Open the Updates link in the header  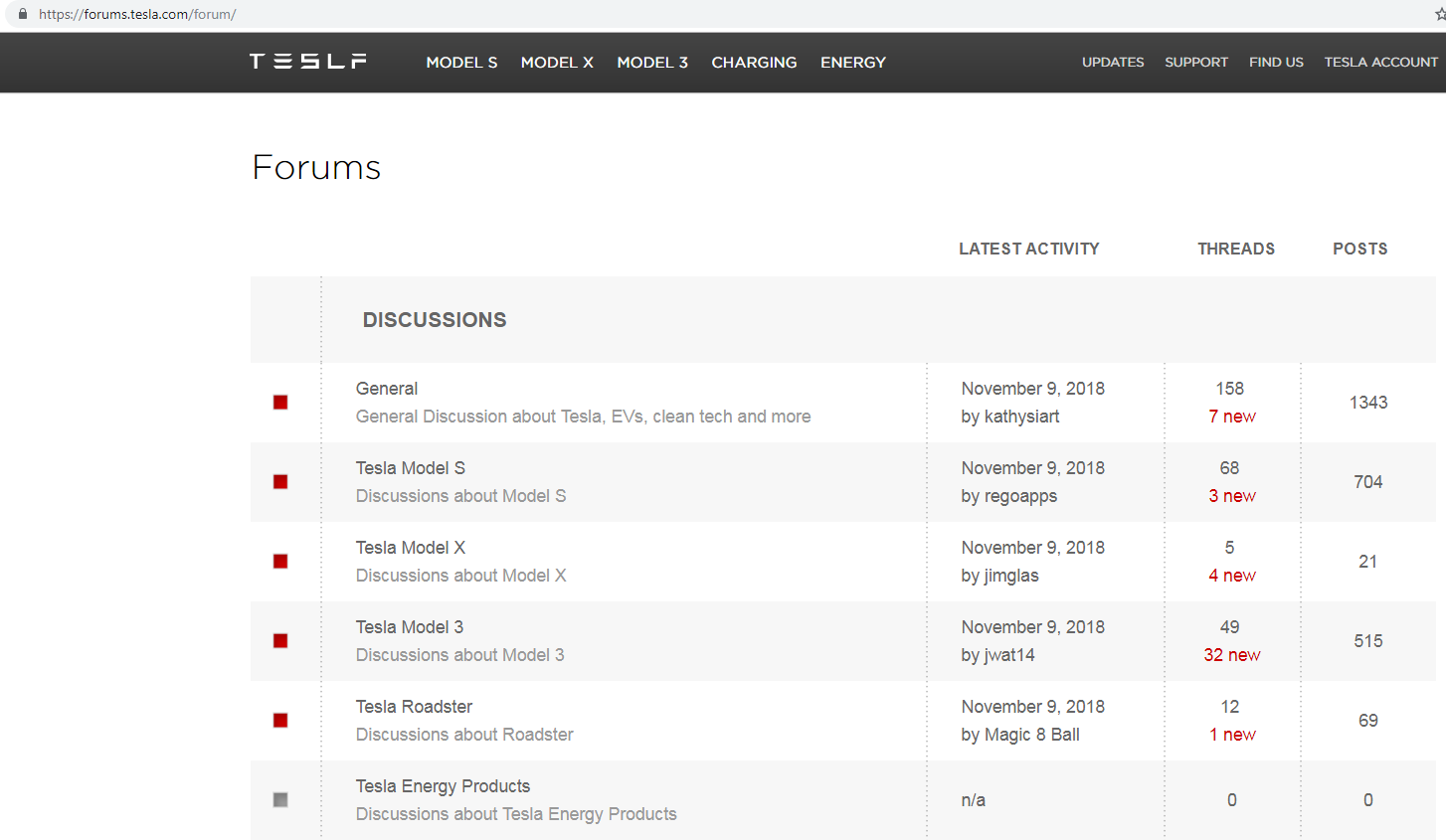tap(1113, 62)
